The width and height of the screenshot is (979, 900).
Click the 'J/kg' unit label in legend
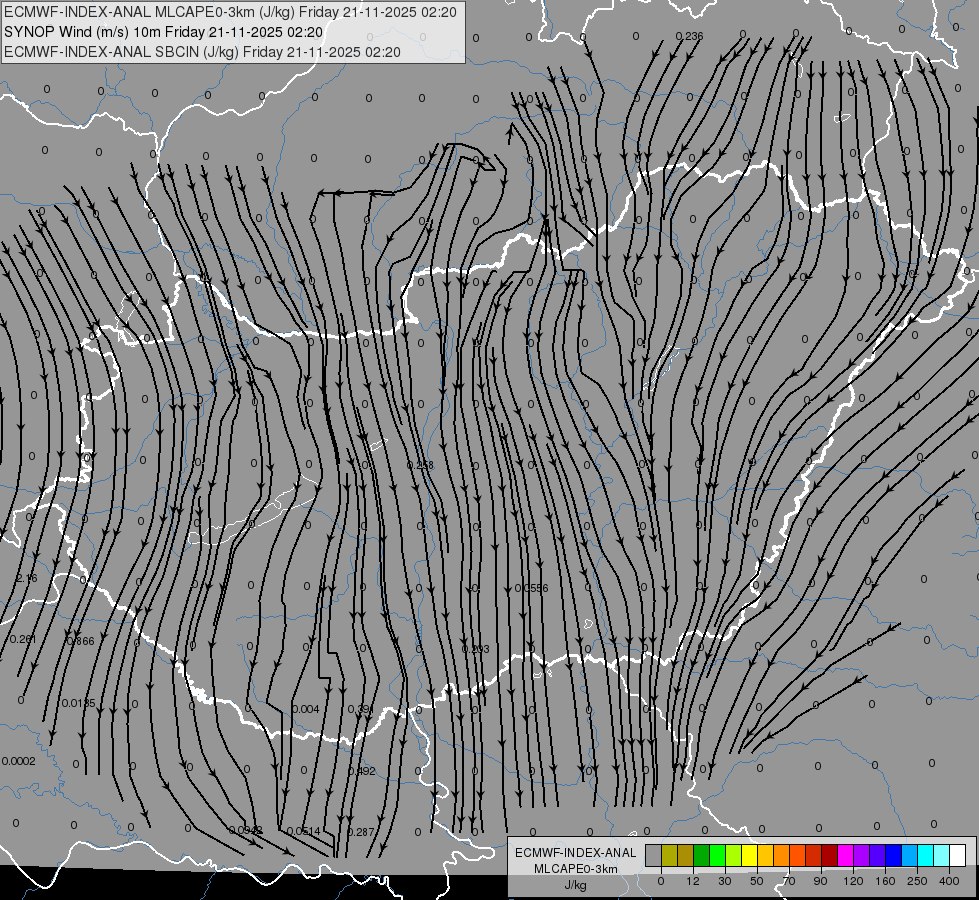[x=575, y=885]
